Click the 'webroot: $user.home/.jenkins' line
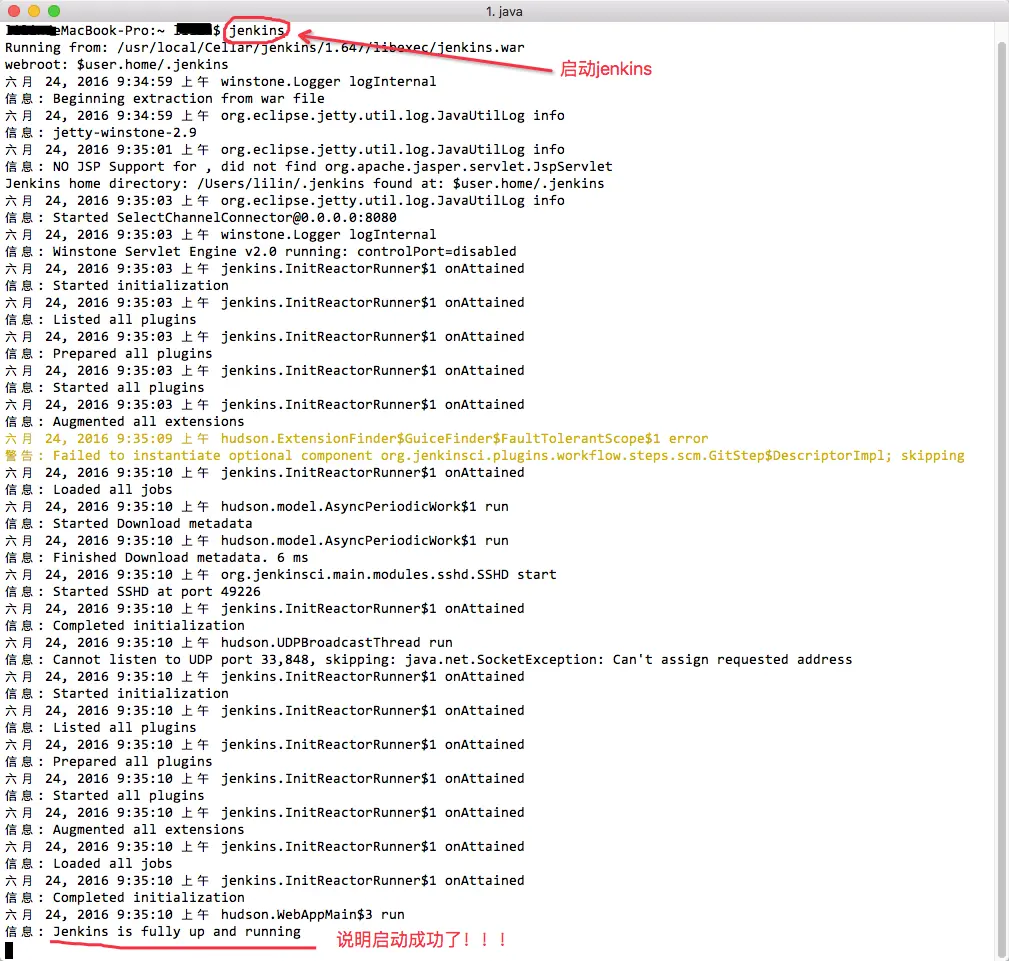This screenshot has width=1009, height=961. [116, 64]
